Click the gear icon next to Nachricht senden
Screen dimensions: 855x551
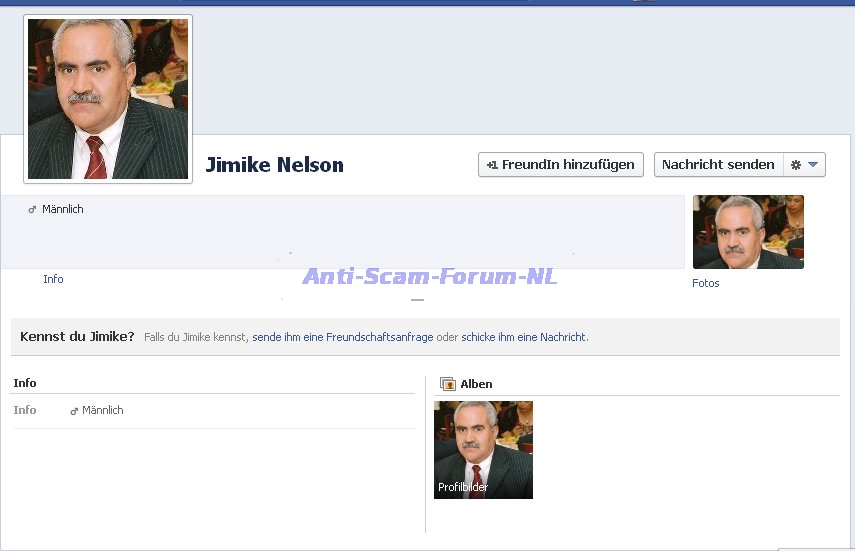(796, 165)
